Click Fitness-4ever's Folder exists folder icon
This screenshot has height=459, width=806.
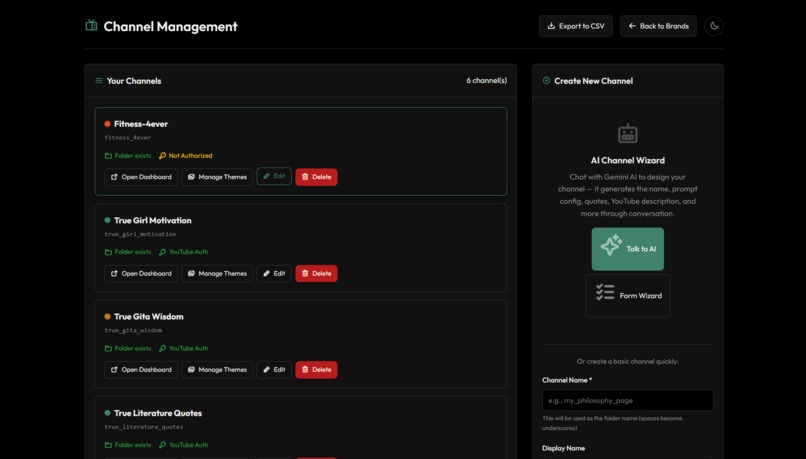[108, 156]
